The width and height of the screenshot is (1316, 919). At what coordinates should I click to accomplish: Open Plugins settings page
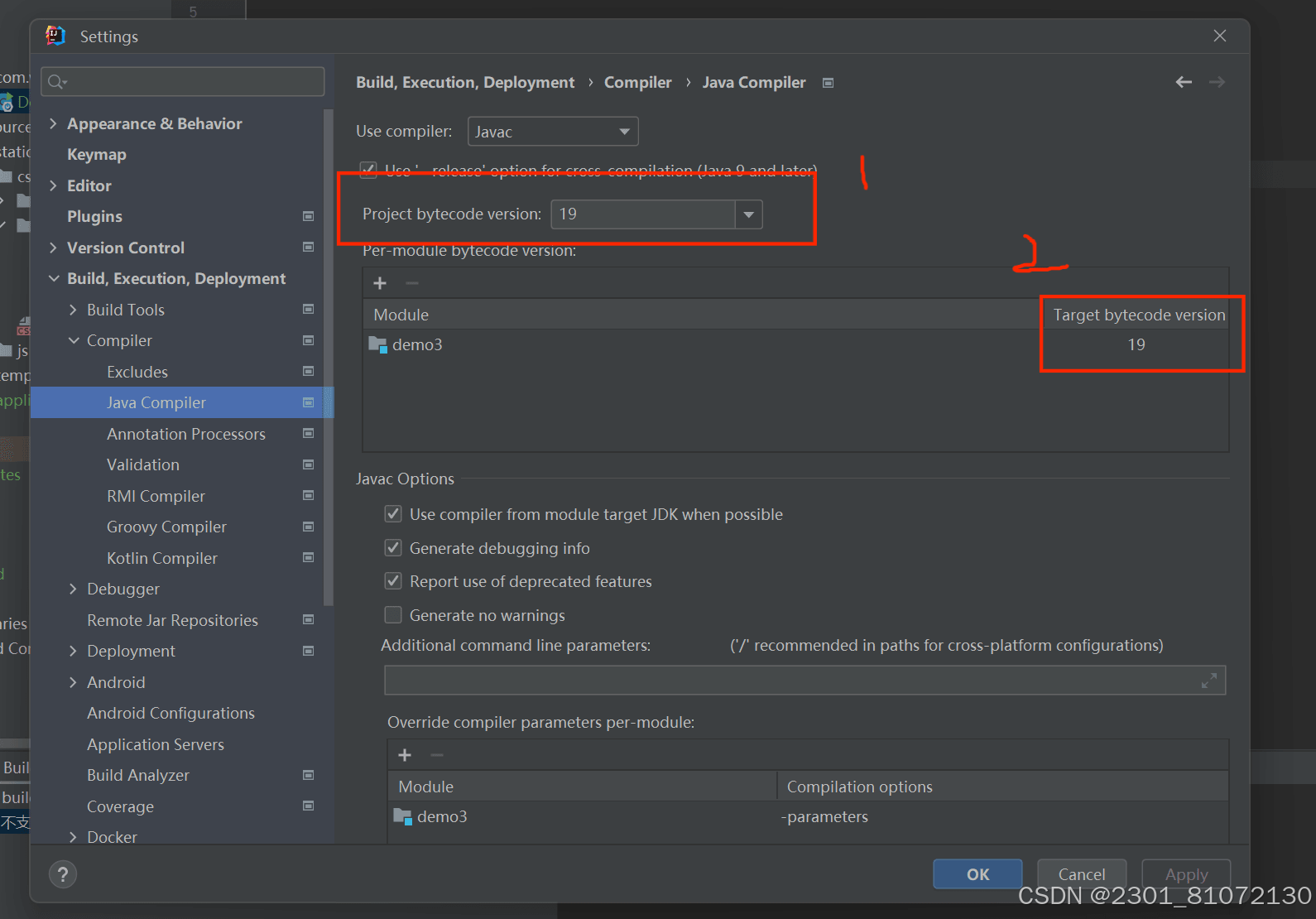94,217
